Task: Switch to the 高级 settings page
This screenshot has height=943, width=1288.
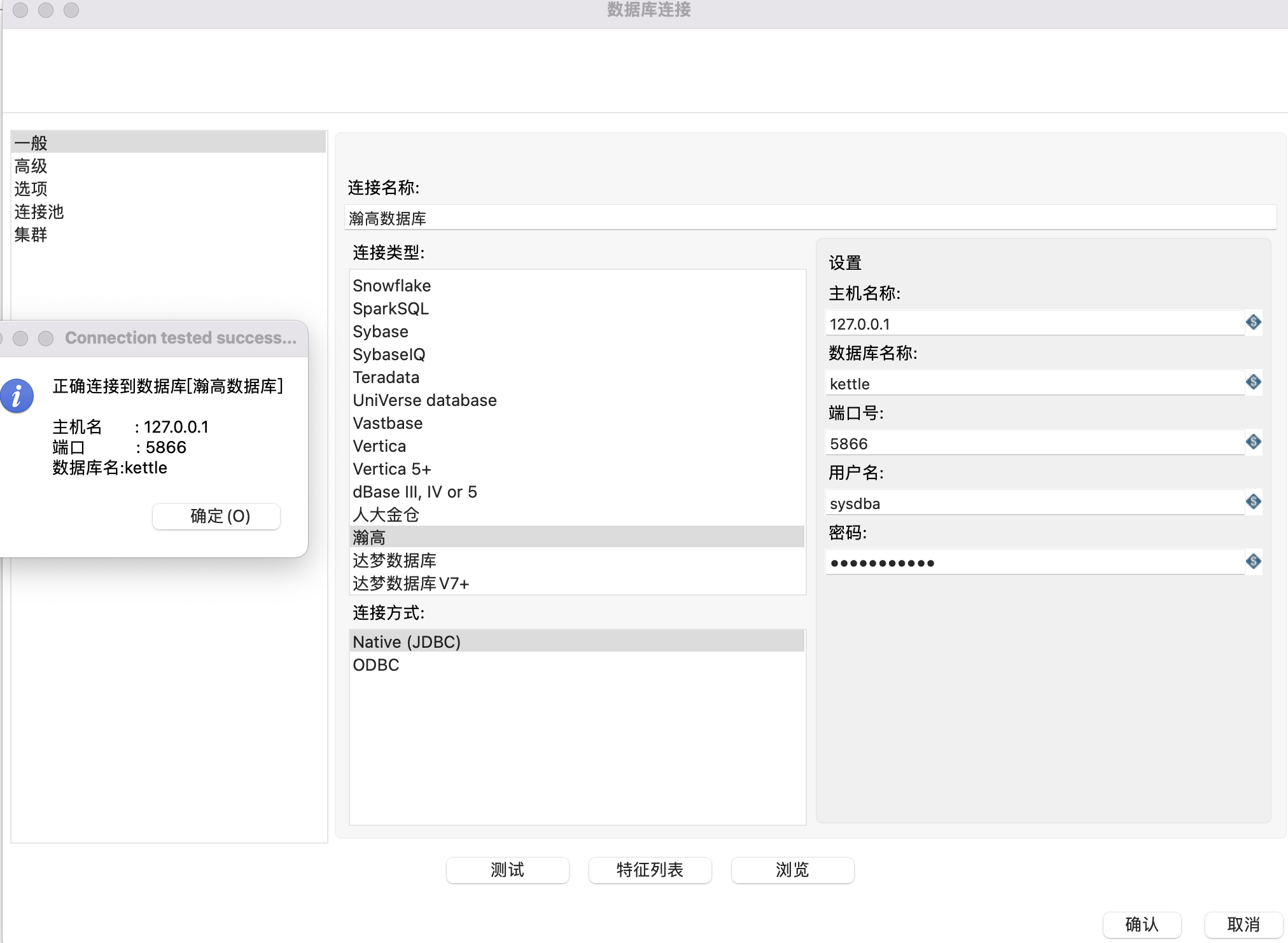Action: pos(31,166)
